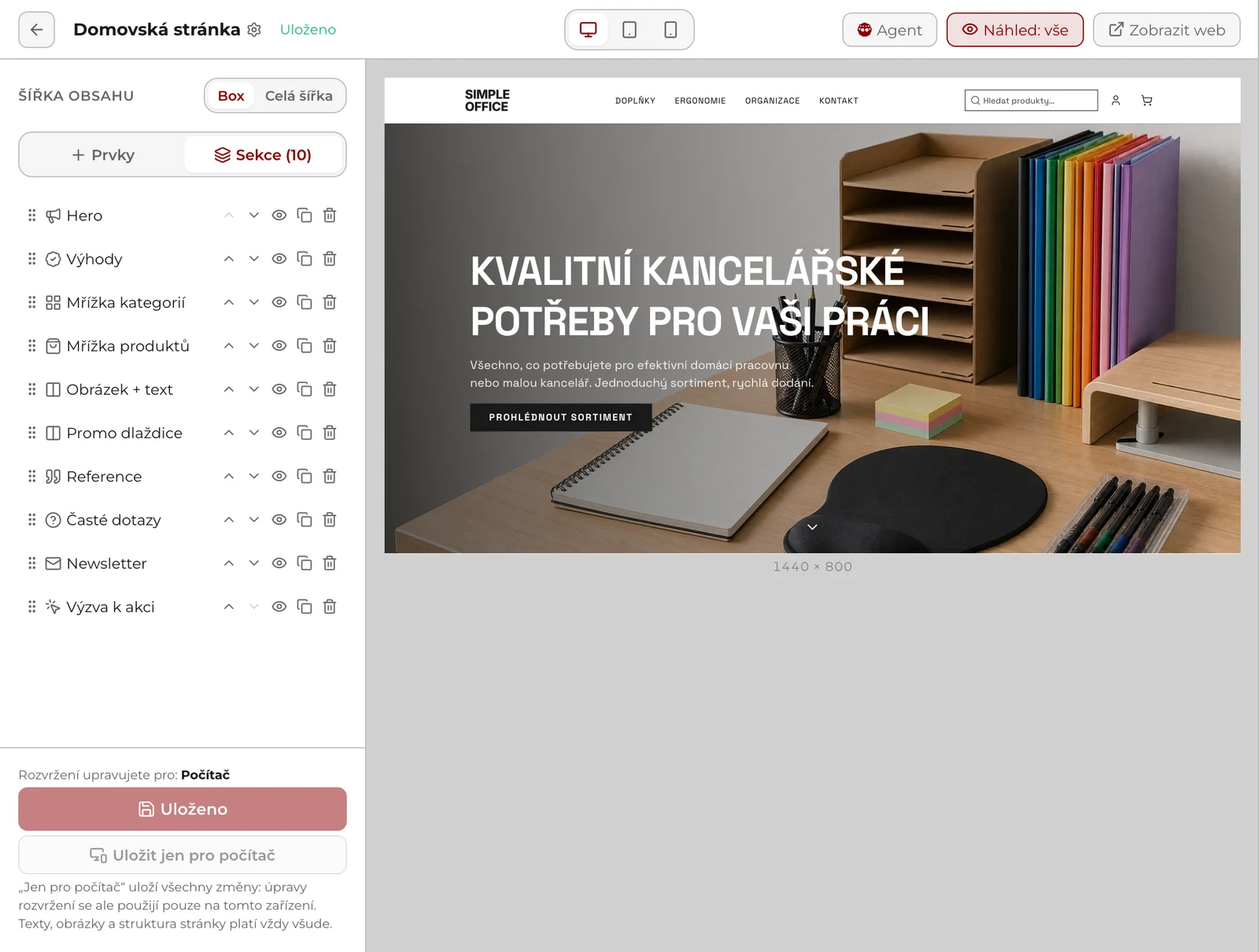Hide the Výzva k akci section
The height and width of the screenshot is (952, 1259).
(279, 607)
